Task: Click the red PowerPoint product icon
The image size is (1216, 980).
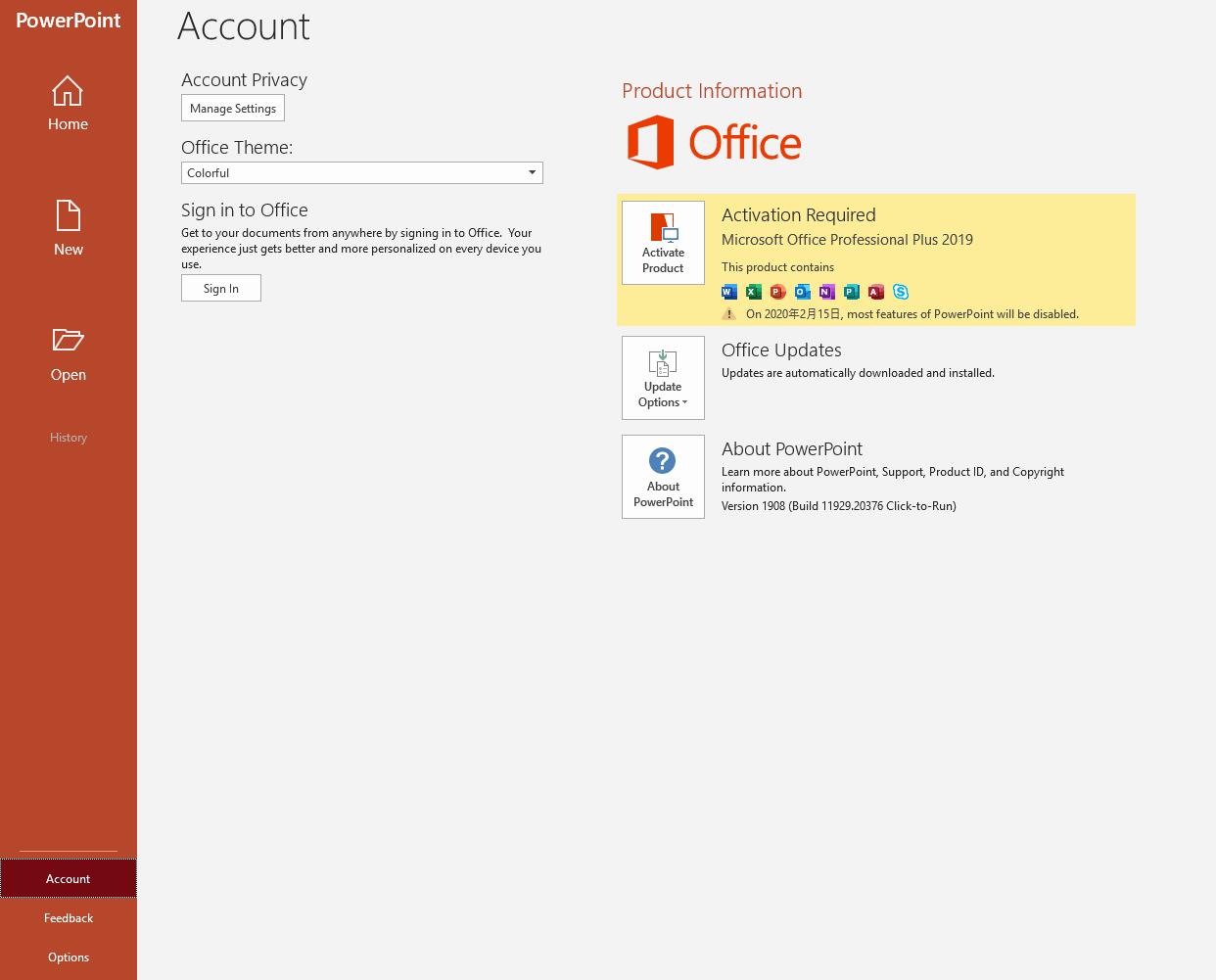Action: pyautogui.click(x=778, y=292)
